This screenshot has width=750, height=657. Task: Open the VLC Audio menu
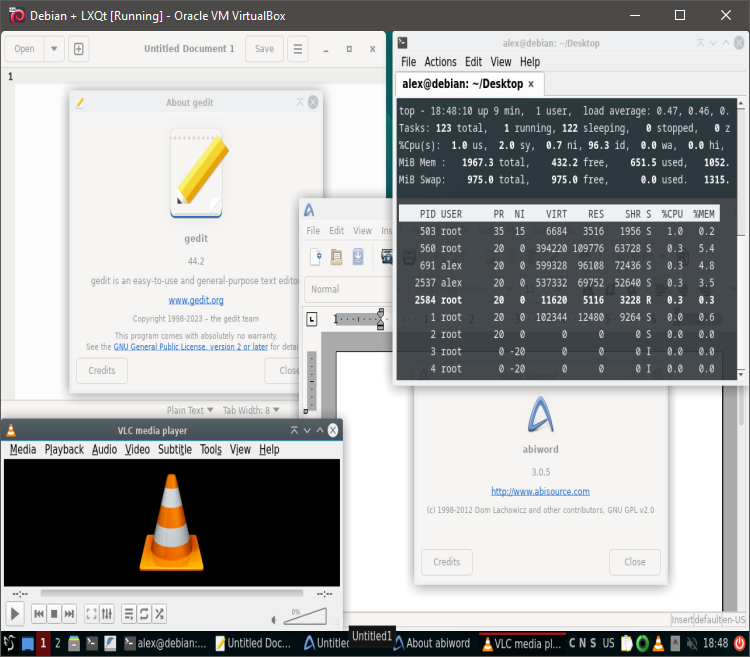click(104, 449)
